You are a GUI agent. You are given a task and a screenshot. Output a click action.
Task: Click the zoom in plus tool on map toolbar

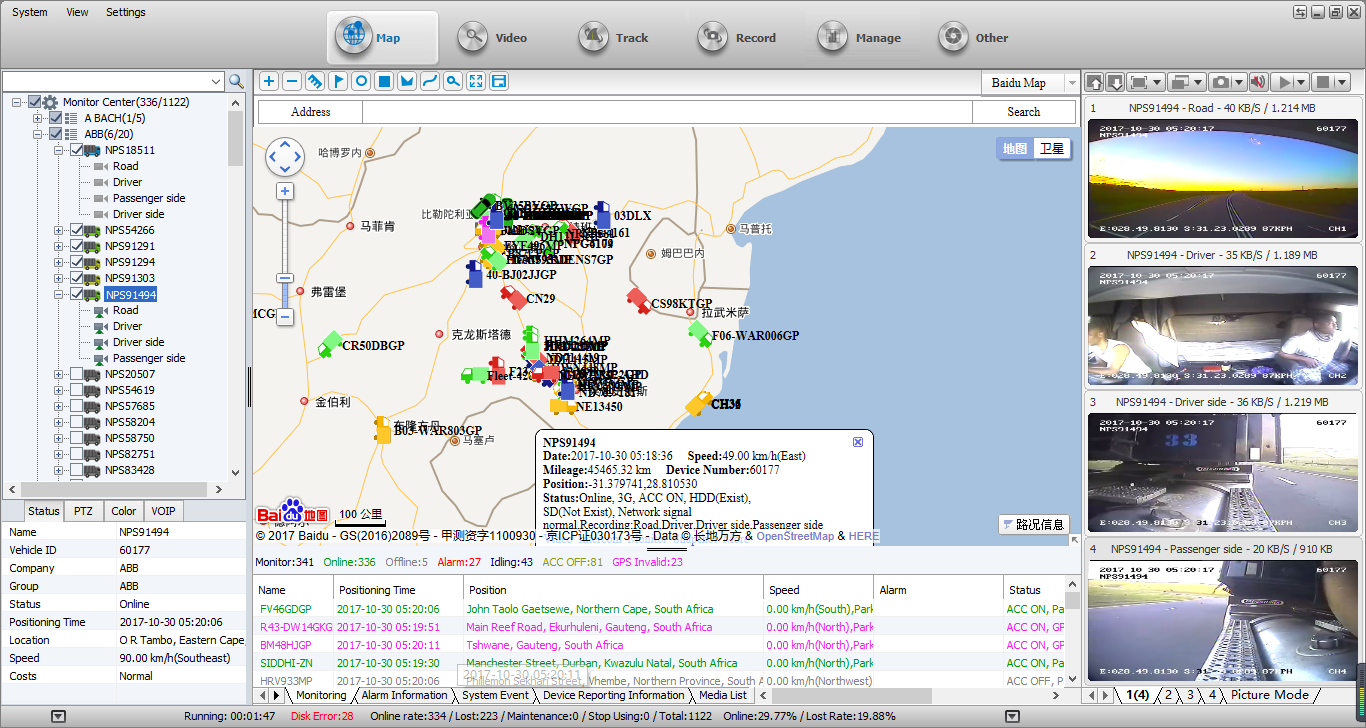click(x=269, y=81)
